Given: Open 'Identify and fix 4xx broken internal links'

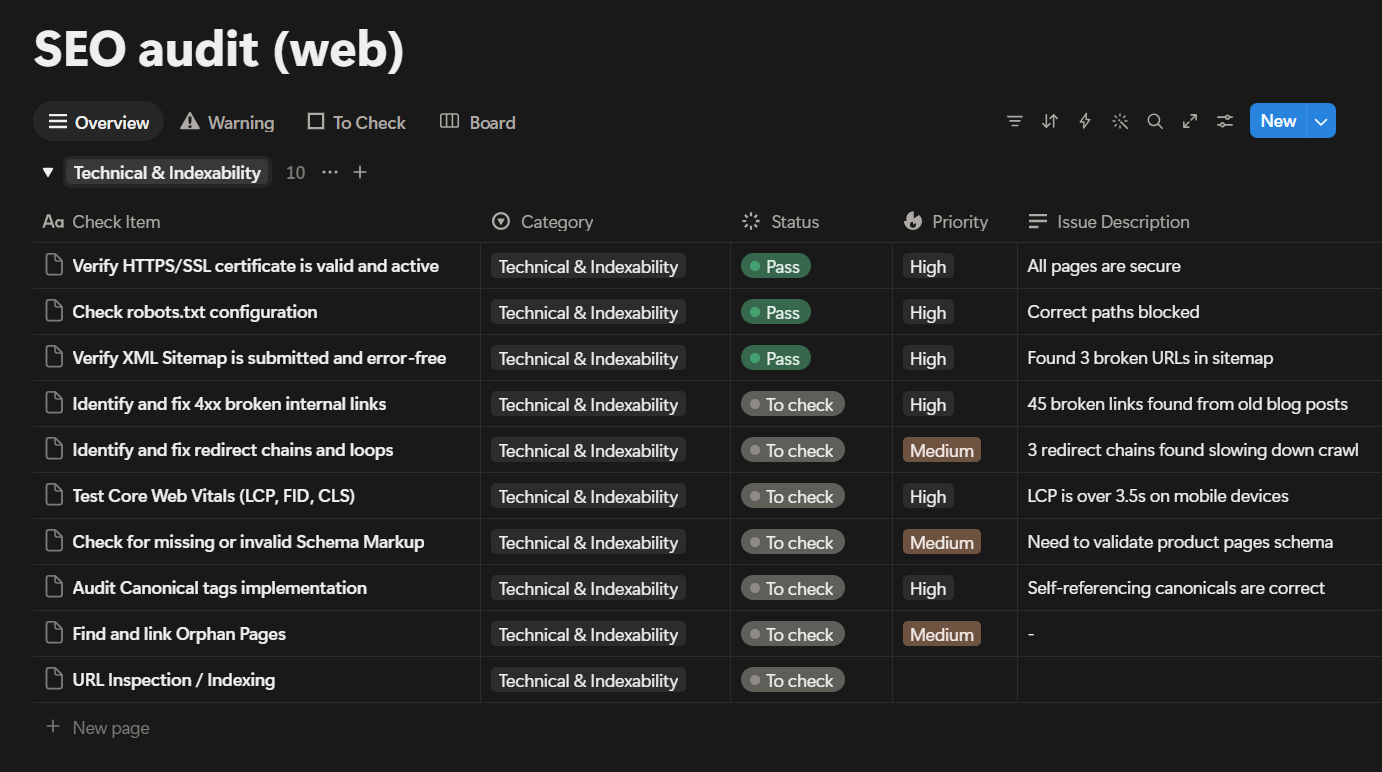Looking at the screenshot, I should coord(229,404).
